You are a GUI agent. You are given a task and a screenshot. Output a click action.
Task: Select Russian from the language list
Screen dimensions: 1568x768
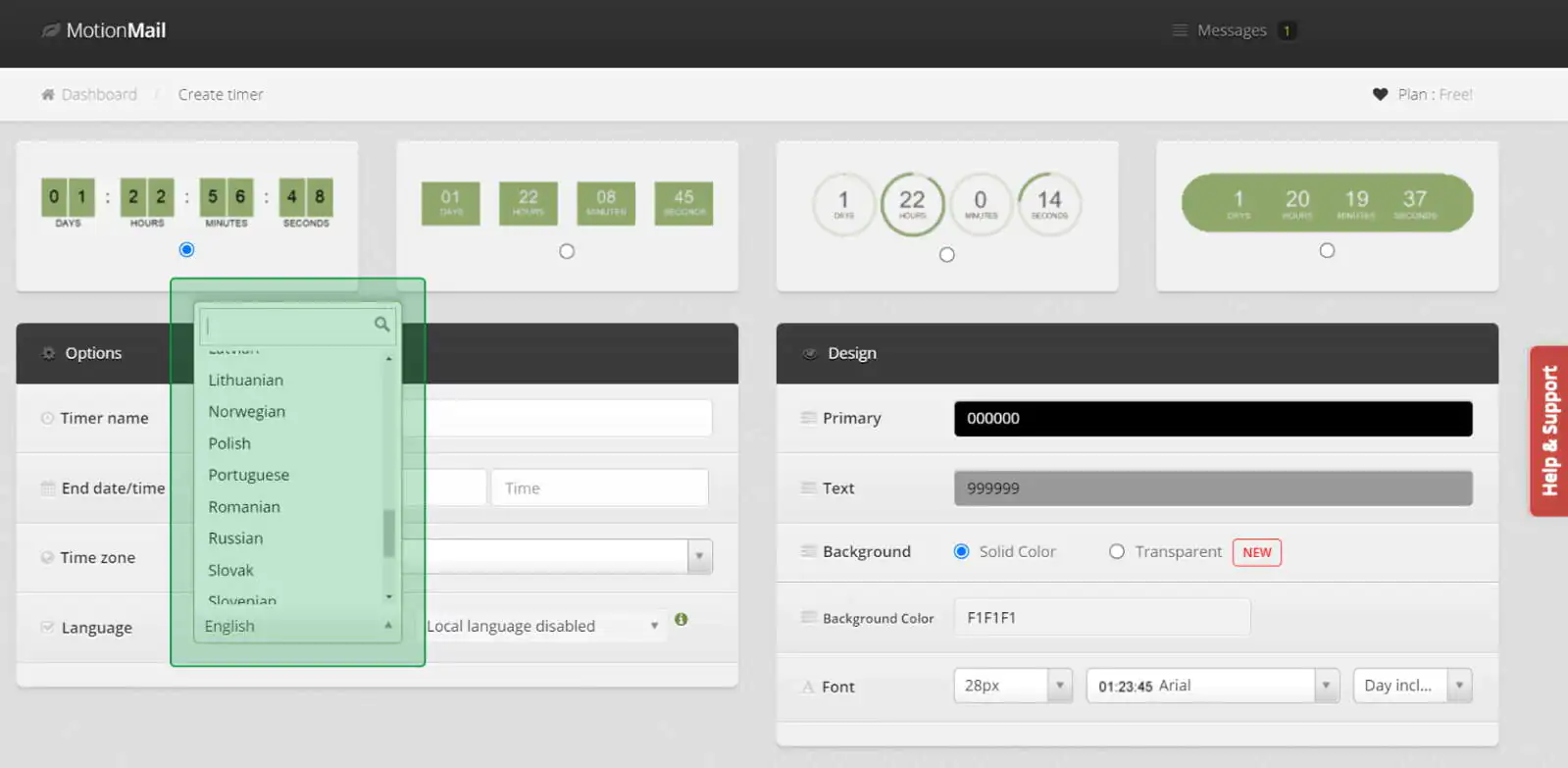pyautogui.click(x=235, y=538)
